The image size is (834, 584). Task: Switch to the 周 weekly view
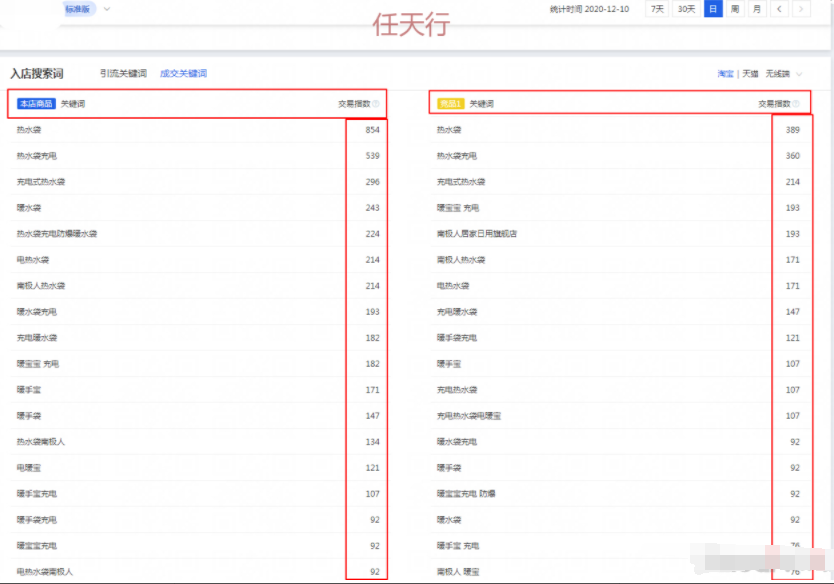tap(735, 9)
